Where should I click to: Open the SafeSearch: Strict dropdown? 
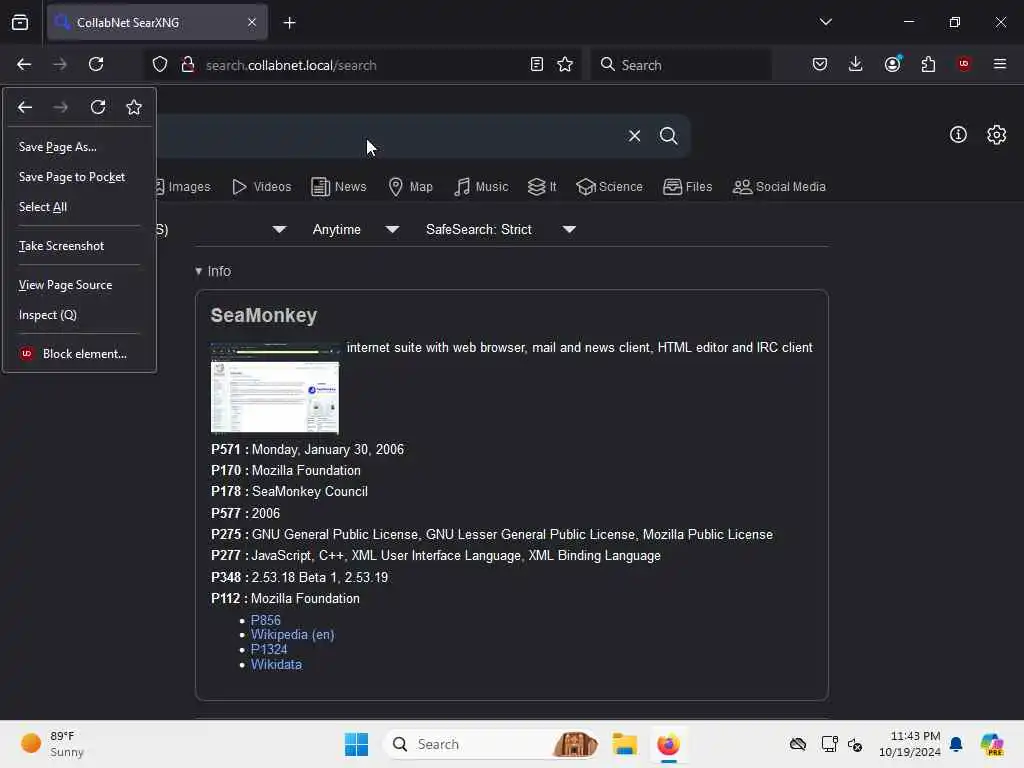500,230
